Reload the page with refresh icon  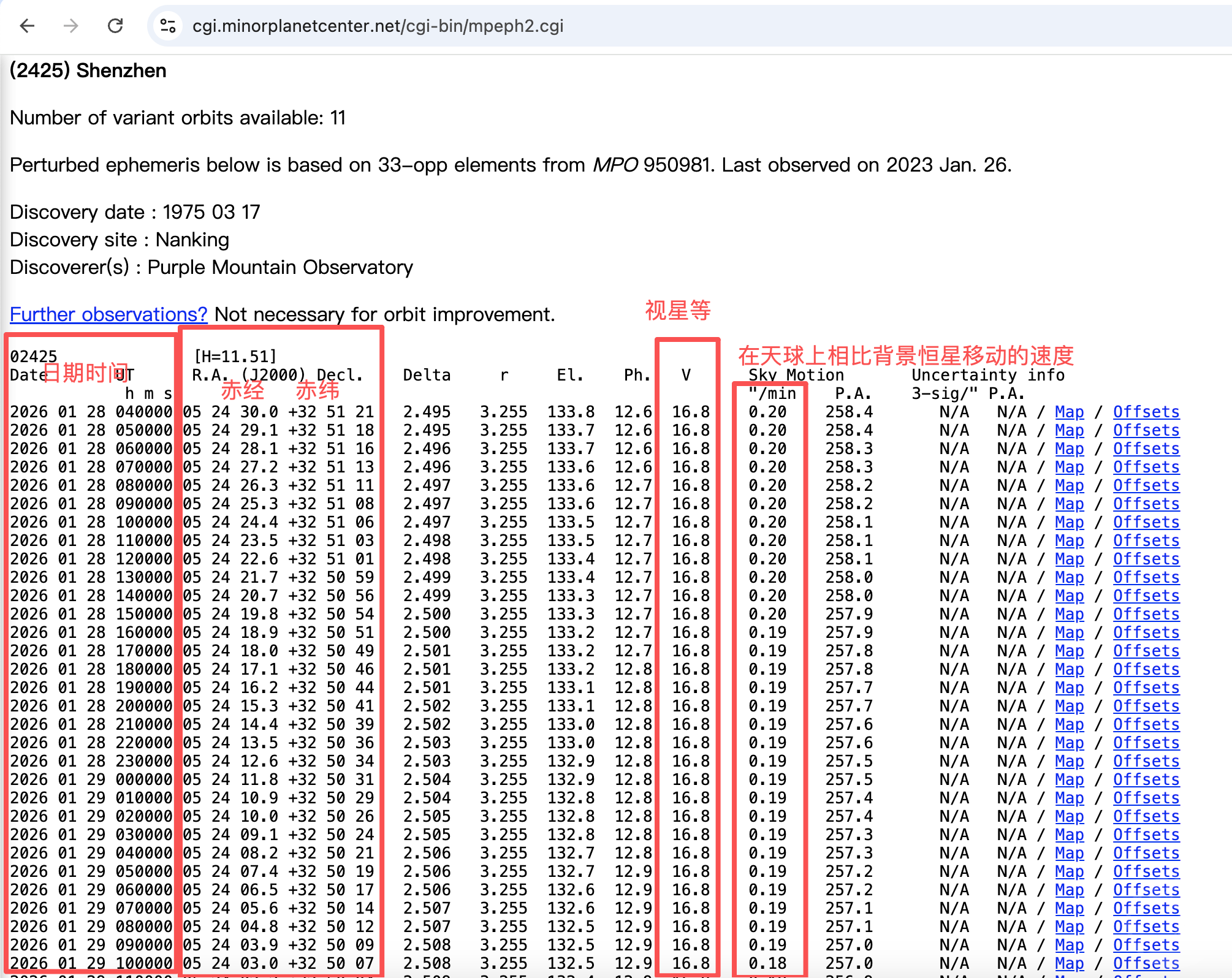(115, 26)
